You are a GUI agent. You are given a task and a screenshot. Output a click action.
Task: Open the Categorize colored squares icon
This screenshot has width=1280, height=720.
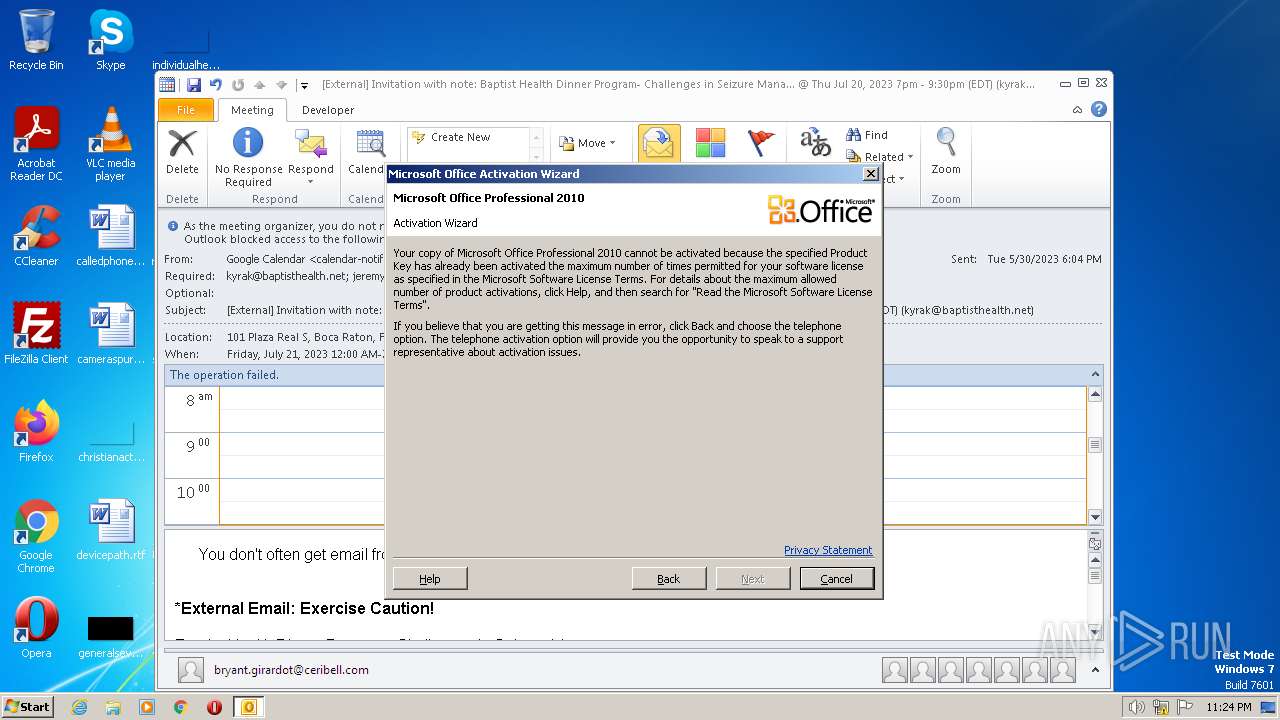click(x=710, y=143)
